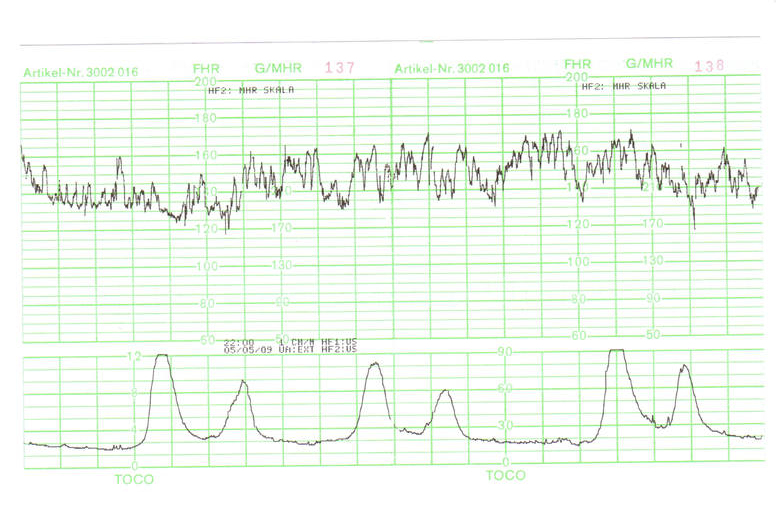Click the 'G/MHR' label beside 137
This screenshot has width=779, height=514.
pyautogui.click(x=277, y=69)
